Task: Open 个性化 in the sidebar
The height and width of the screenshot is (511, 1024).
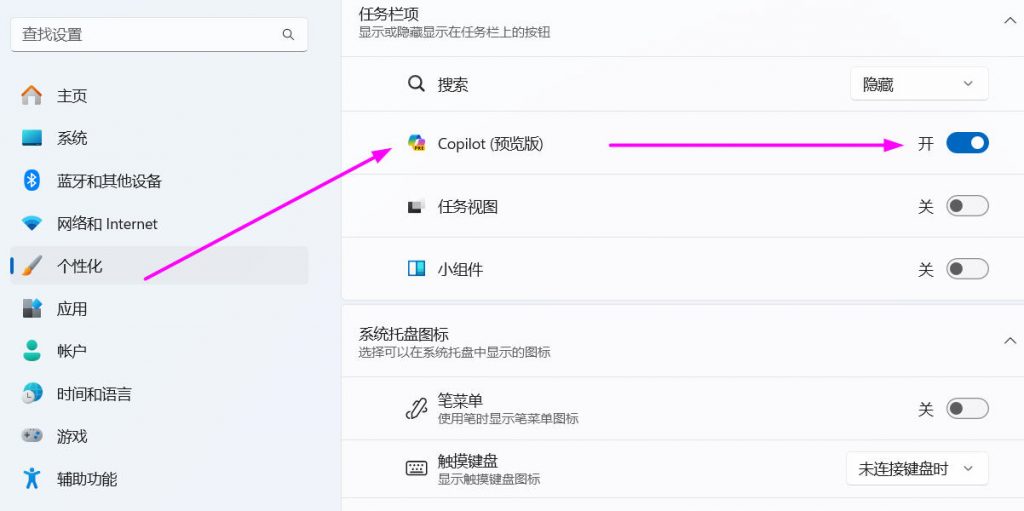Action: pos(80,266)
